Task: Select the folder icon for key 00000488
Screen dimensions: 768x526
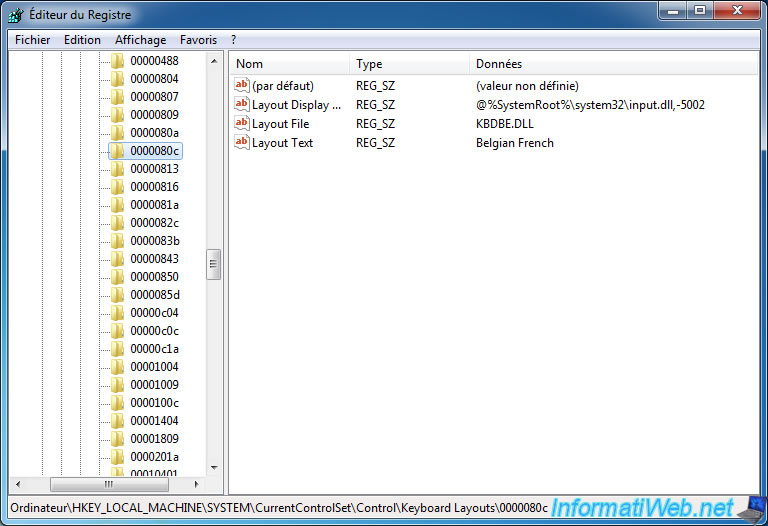Action: tap(118, 61)
